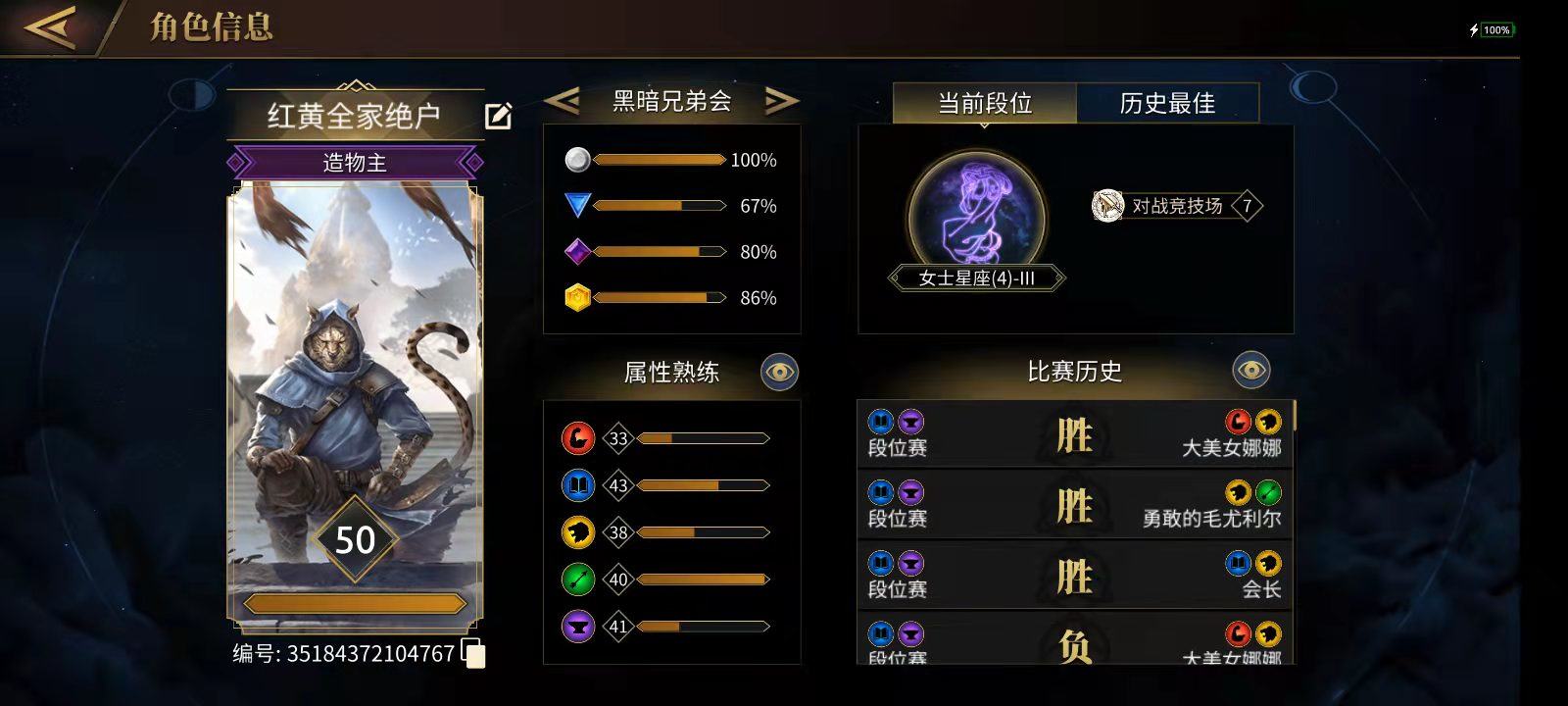The image size is (1568, 706).
Task: Select the purple Endurance anvil icon
Action: point(578,627)
